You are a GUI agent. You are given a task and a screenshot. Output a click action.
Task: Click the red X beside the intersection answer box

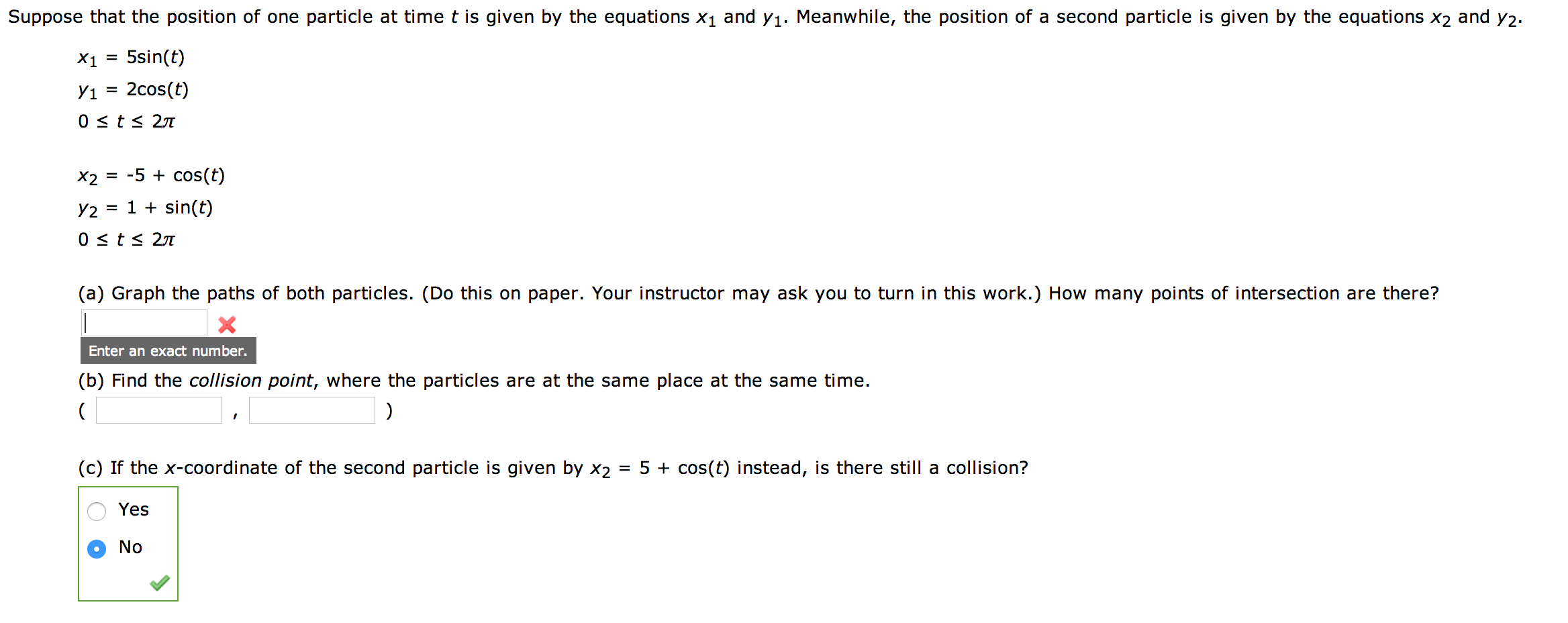[227, 325]
